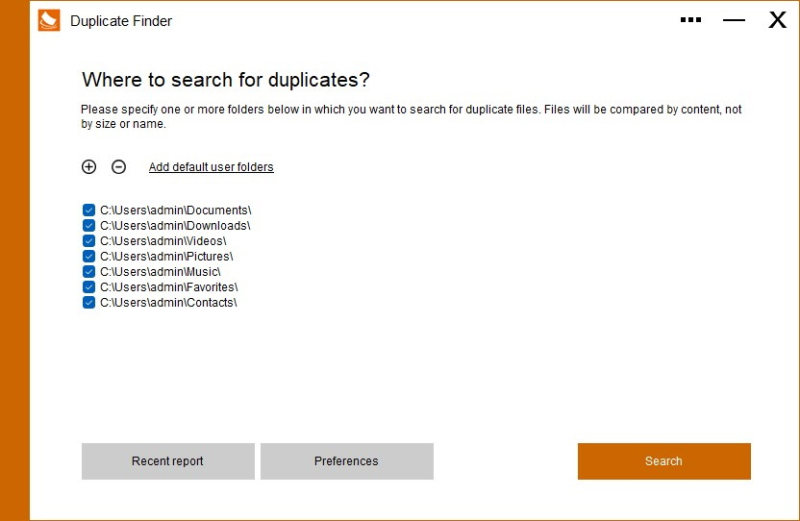Viewport: 800px width, 521px height.
Task: Disable the Videos folder checkbox
Action: click(x=89, y=241)
